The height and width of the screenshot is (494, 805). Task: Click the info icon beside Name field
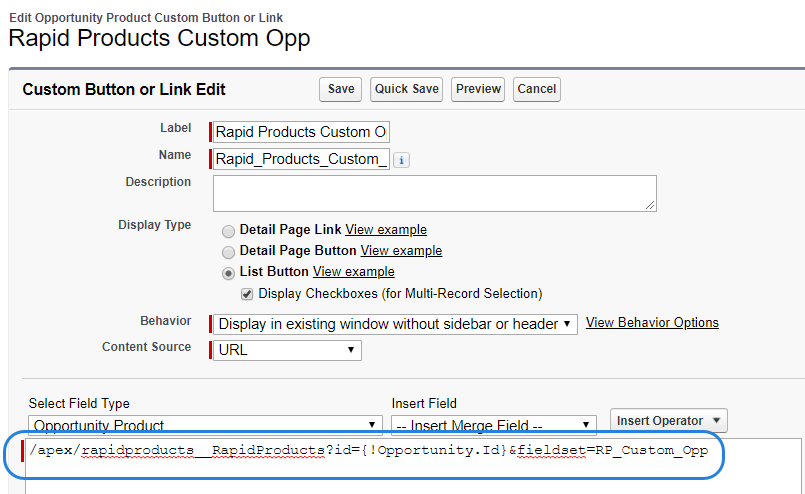pyautogui.click(x=401, y=160)
